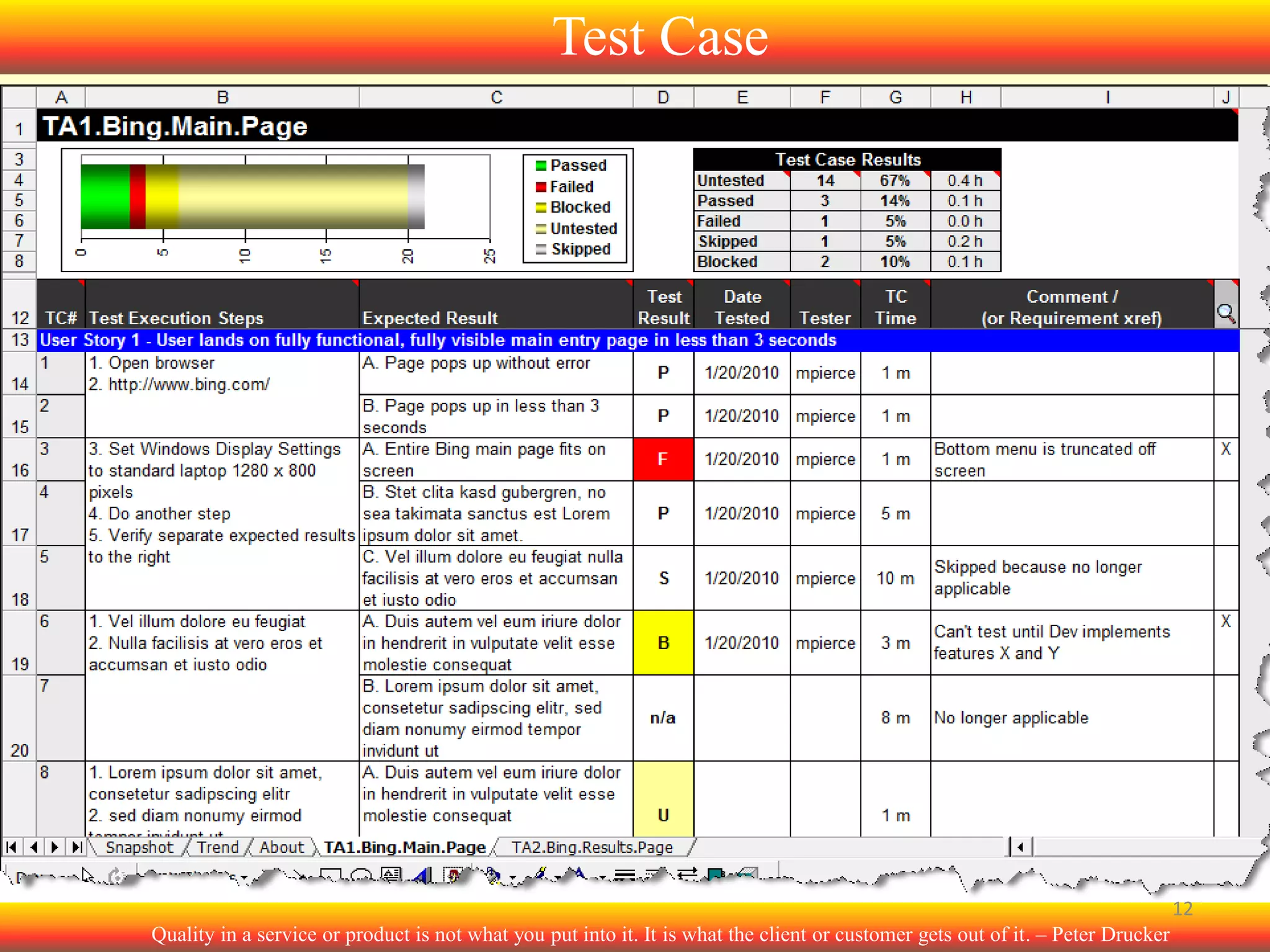Select the yellow B blocked result cell
Image resolution: width=1270 pixels, height=952 pixels.
coord(663,643)
